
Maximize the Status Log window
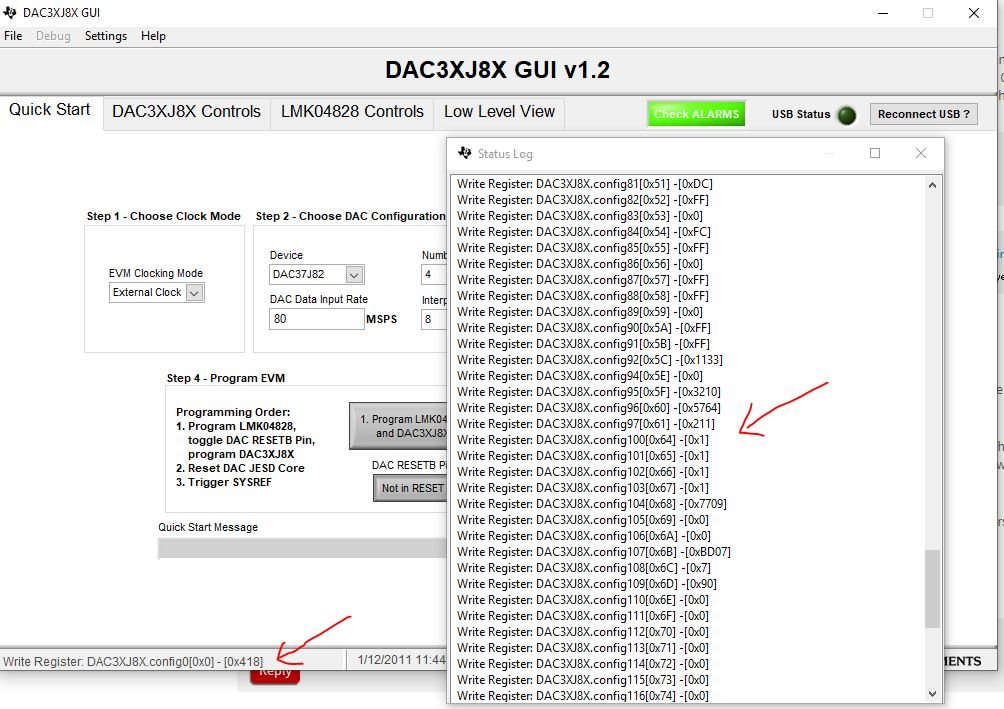click(875, 153)
